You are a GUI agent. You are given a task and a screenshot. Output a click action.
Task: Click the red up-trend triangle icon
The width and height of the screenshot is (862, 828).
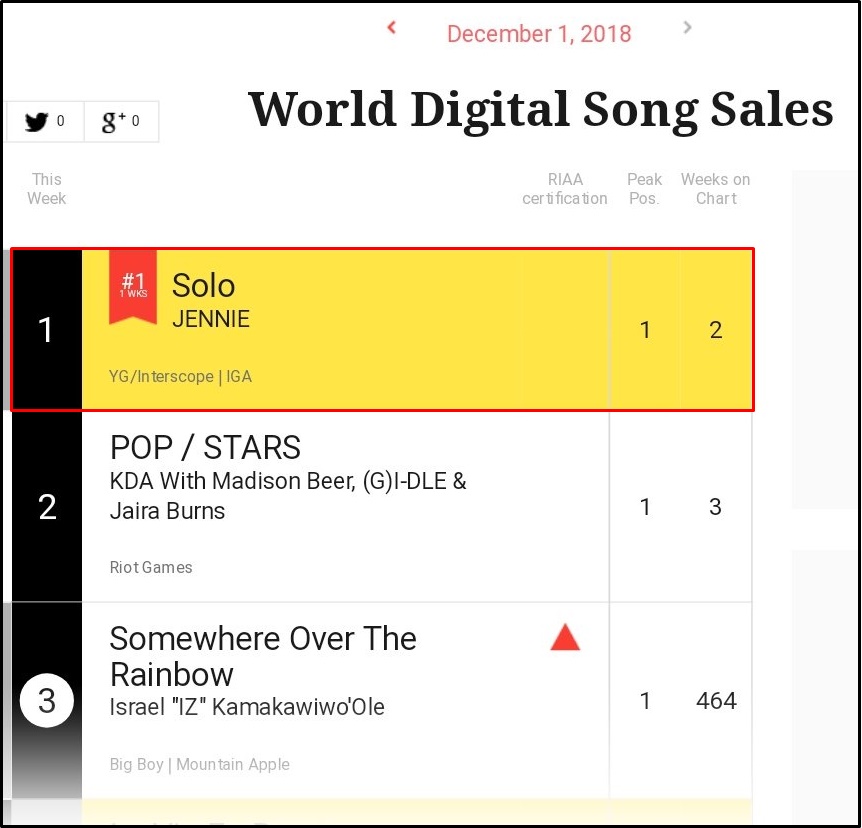coord(565,637)
